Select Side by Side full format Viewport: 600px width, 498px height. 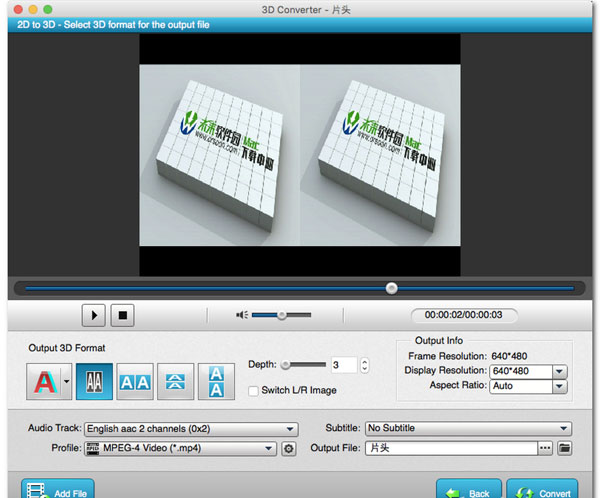(x=135, y=382)
